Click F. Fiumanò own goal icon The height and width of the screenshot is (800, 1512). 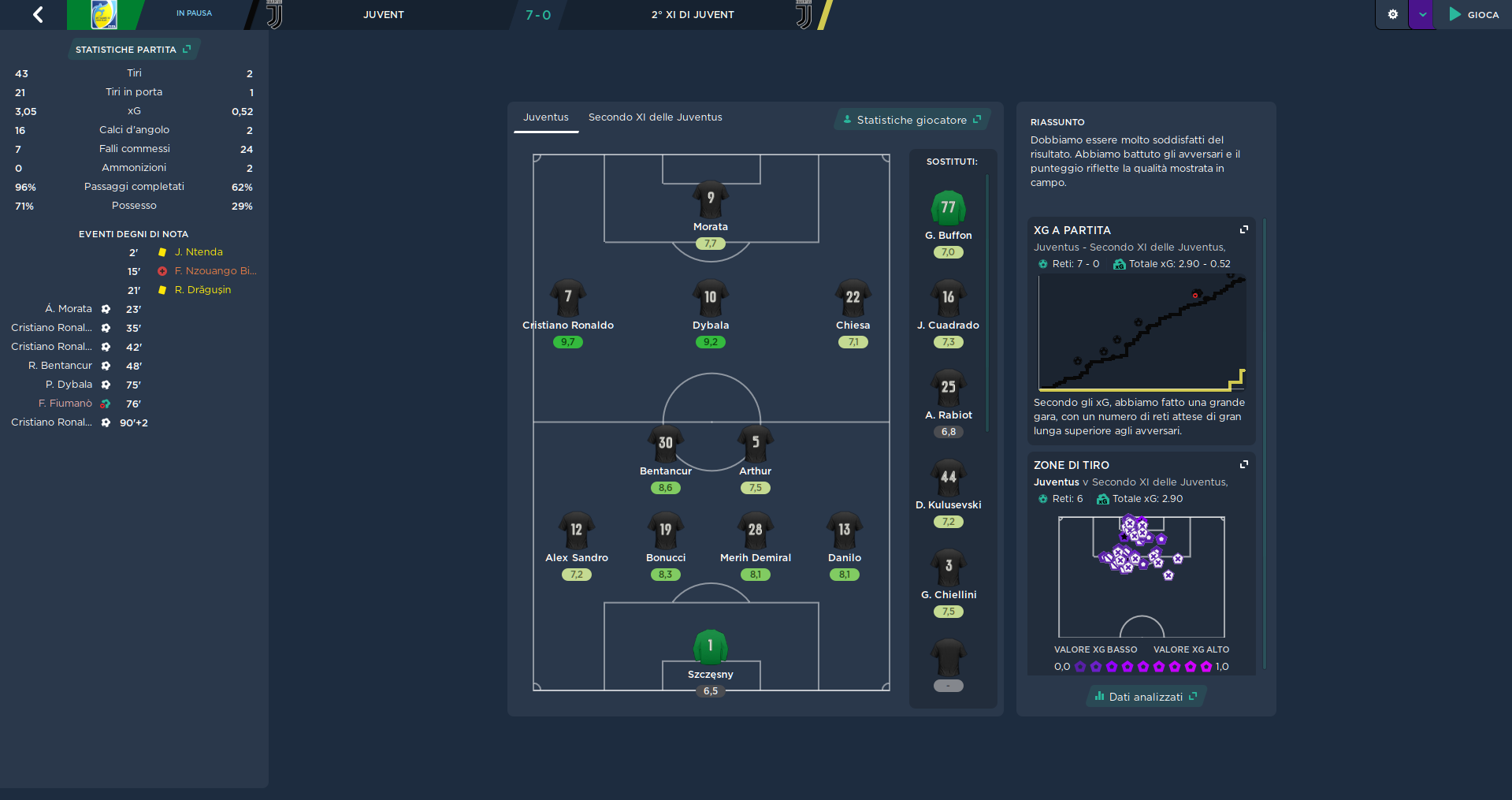click(106, 404)
